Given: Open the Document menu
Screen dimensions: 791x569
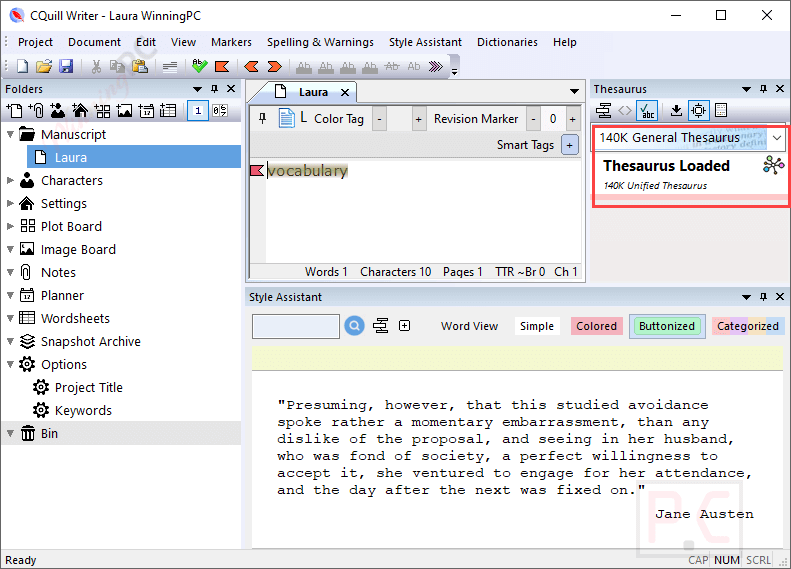Looking at the screenshot, I should pos(94,42).
